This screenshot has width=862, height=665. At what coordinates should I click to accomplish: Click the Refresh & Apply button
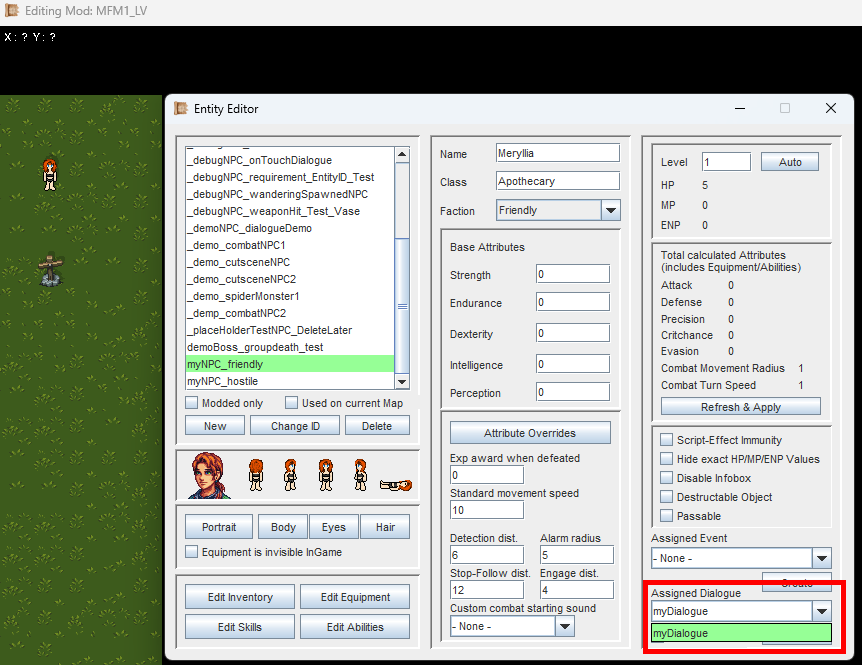740,407
